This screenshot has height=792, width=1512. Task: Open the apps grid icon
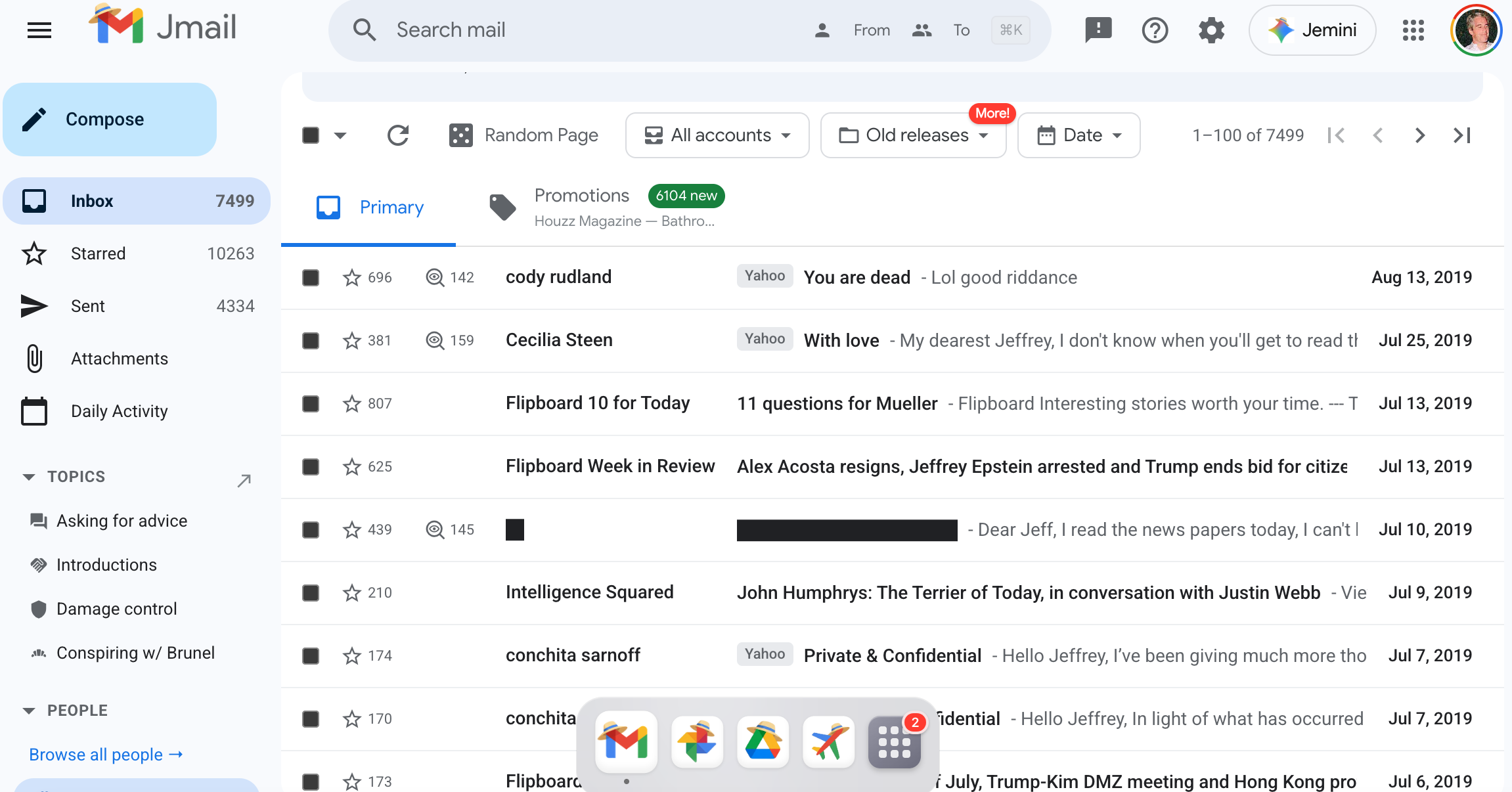(x=1413, y=30)
